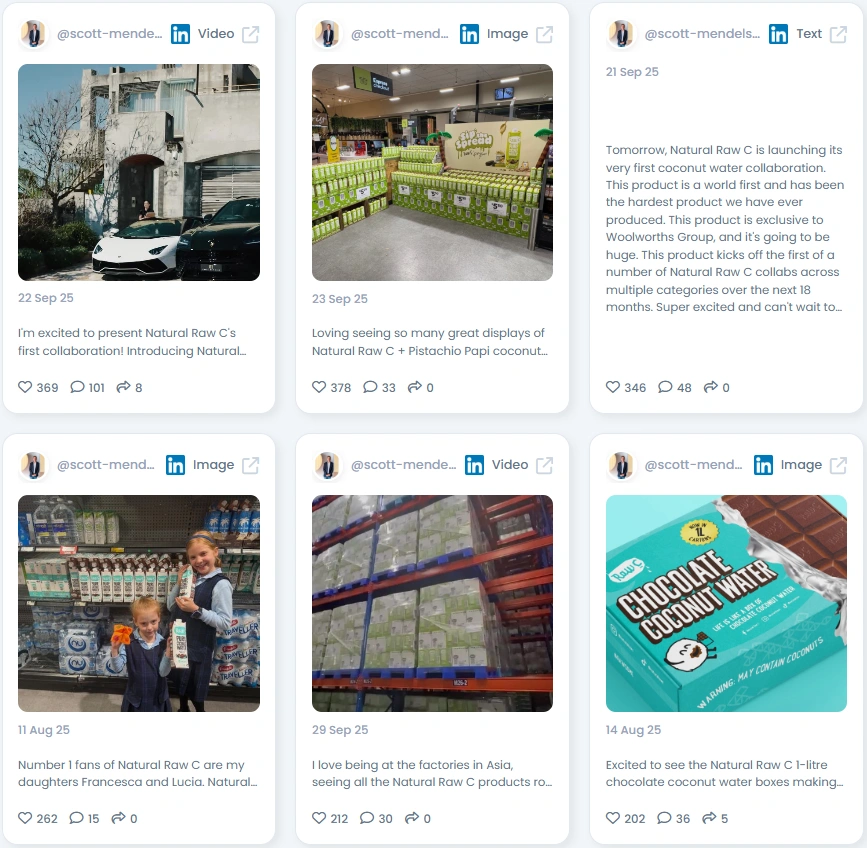Open the post text about daughters Francesca and Lucia
Screen dimensions: 867x848
tap(138, 773)
